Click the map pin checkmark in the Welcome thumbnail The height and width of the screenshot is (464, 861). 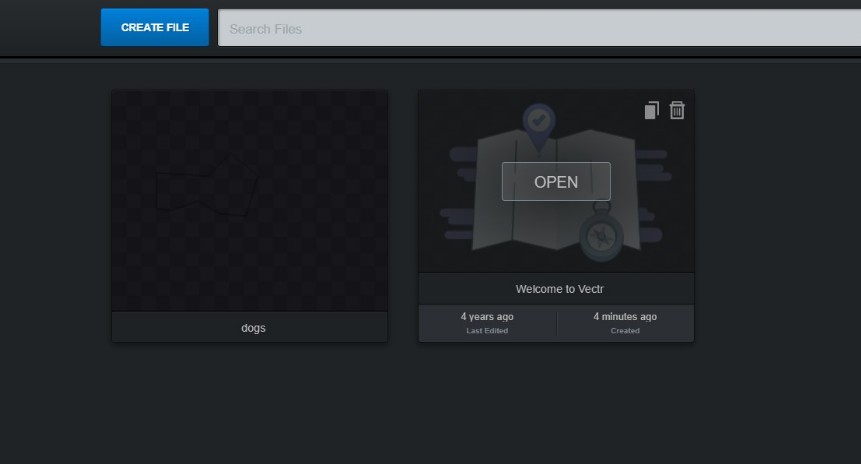click(539, 121)
